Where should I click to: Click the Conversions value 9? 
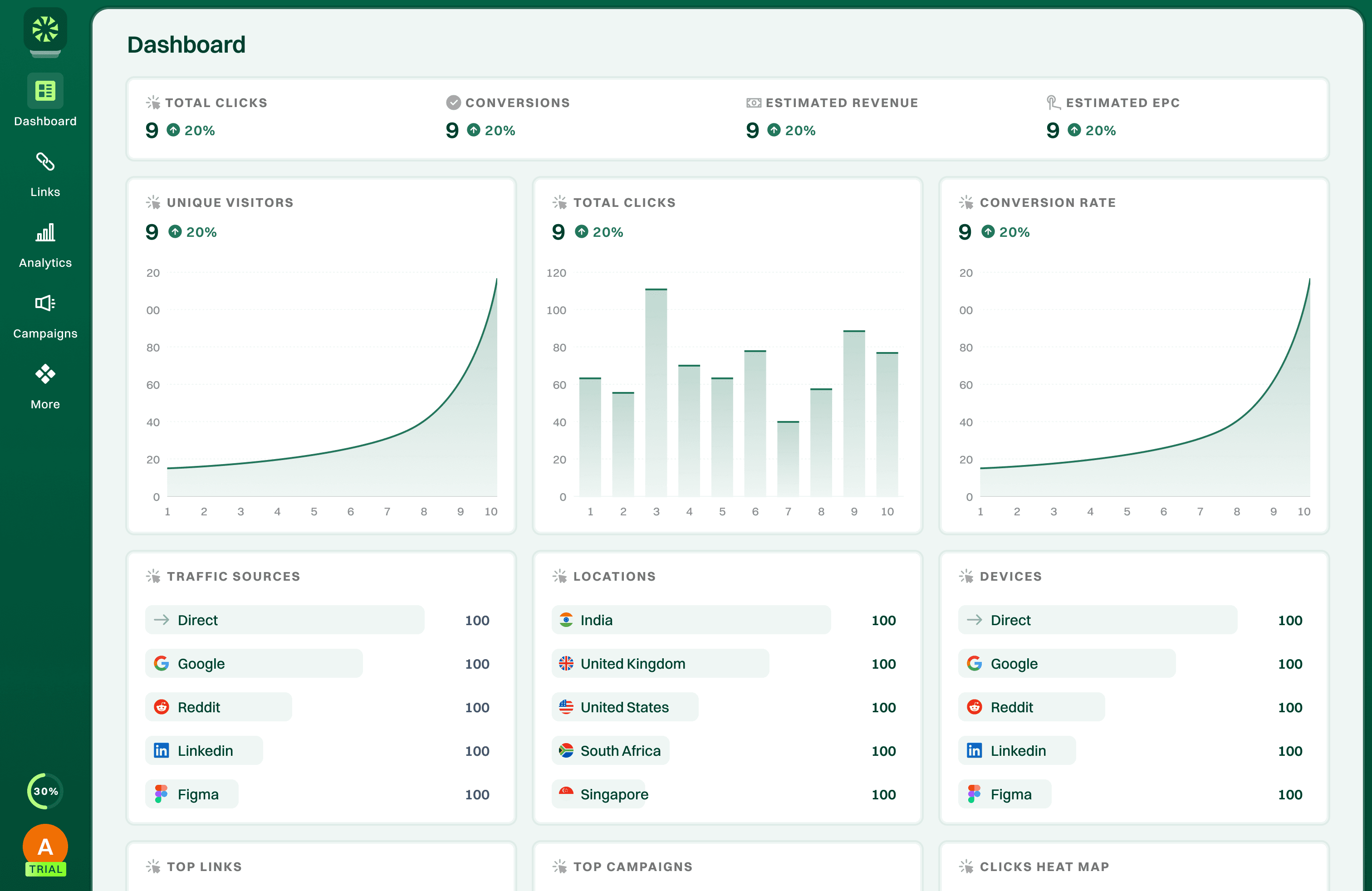[x=452, y=130]
